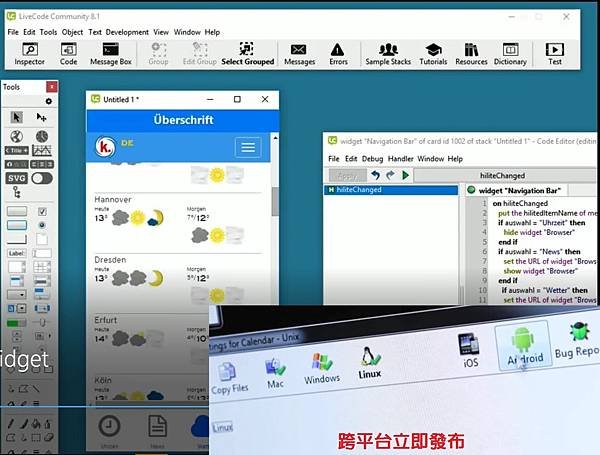600x455 pixels.
Task: Click the Test toolbar button
Action: pyautogui.click(x=554, y=54)
